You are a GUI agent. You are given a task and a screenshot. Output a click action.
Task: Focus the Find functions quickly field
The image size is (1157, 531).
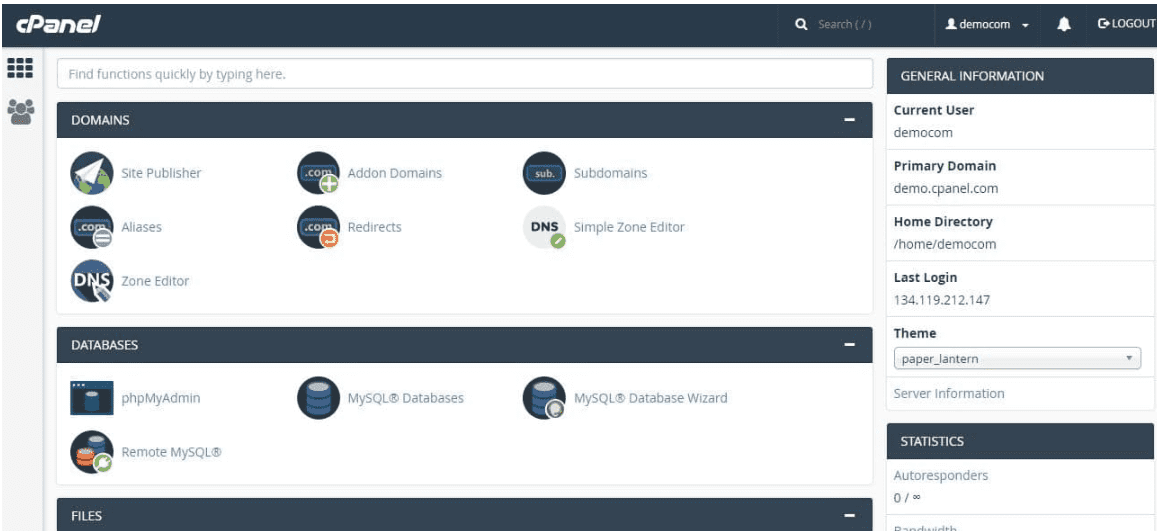(x=465, y=74)
